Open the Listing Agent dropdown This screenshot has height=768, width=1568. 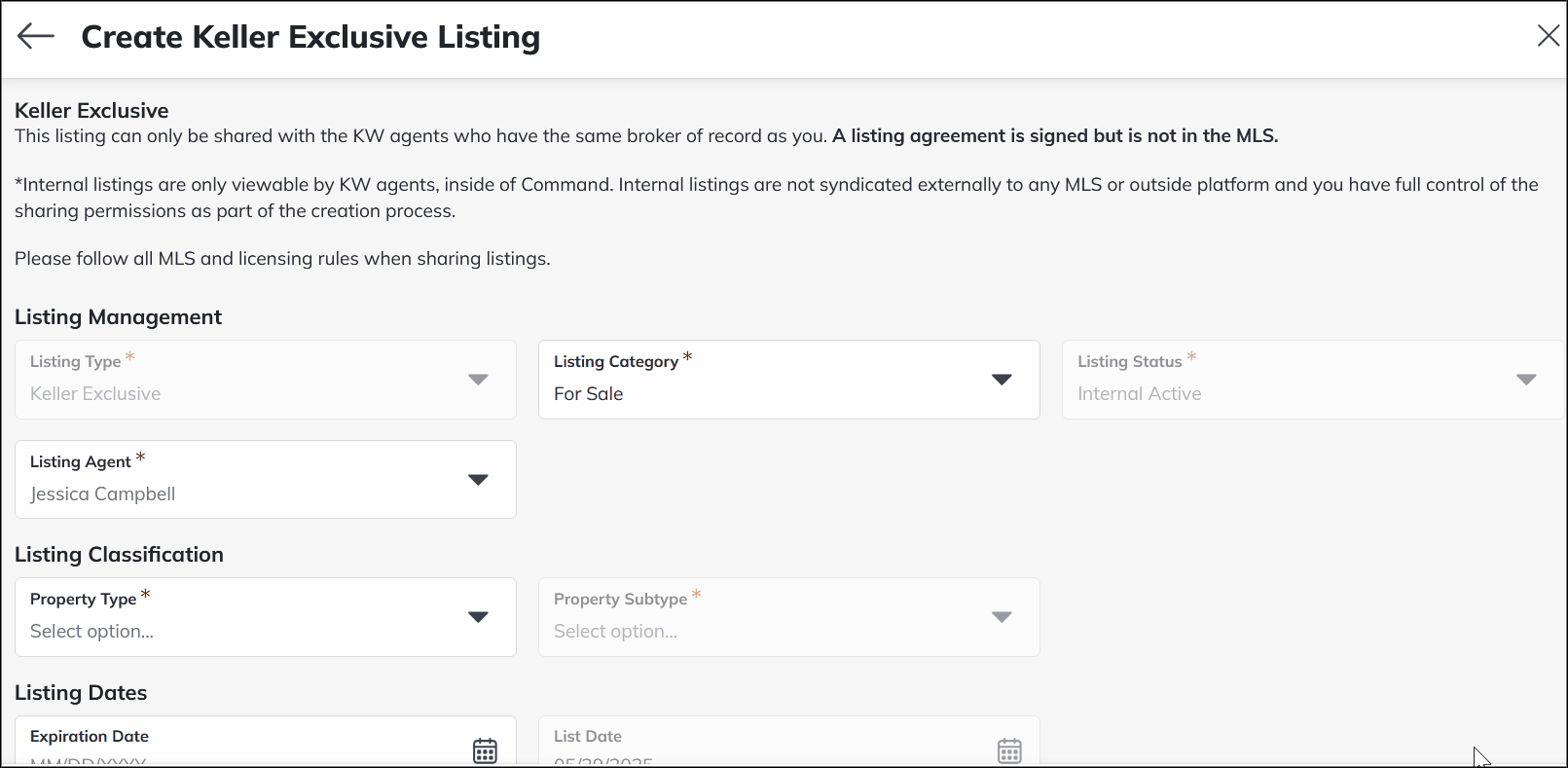pos(478,479)
